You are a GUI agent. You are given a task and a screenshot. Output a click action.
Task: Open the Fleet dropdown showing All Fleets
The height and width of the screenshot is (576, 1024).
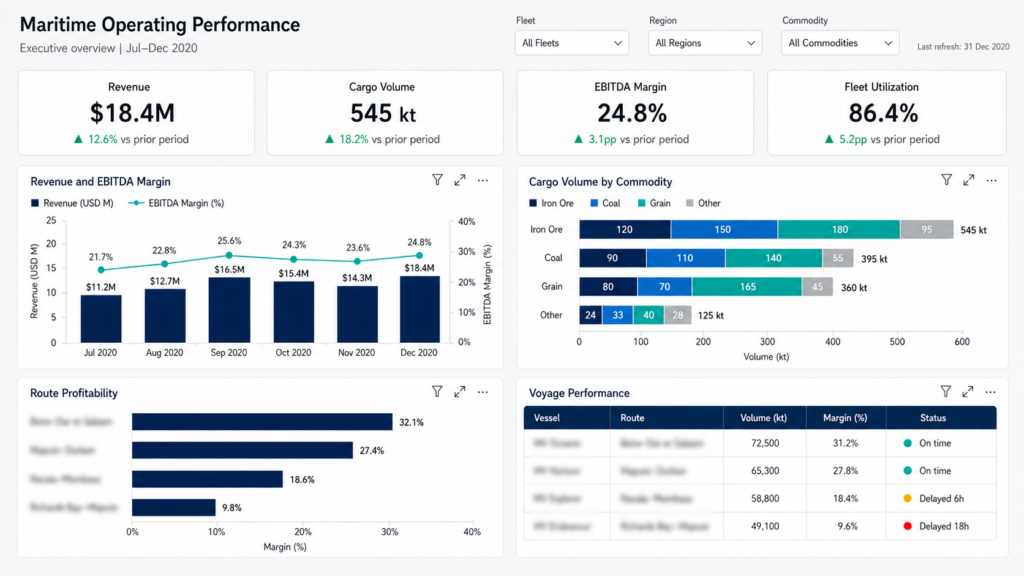tap(571, 43)
